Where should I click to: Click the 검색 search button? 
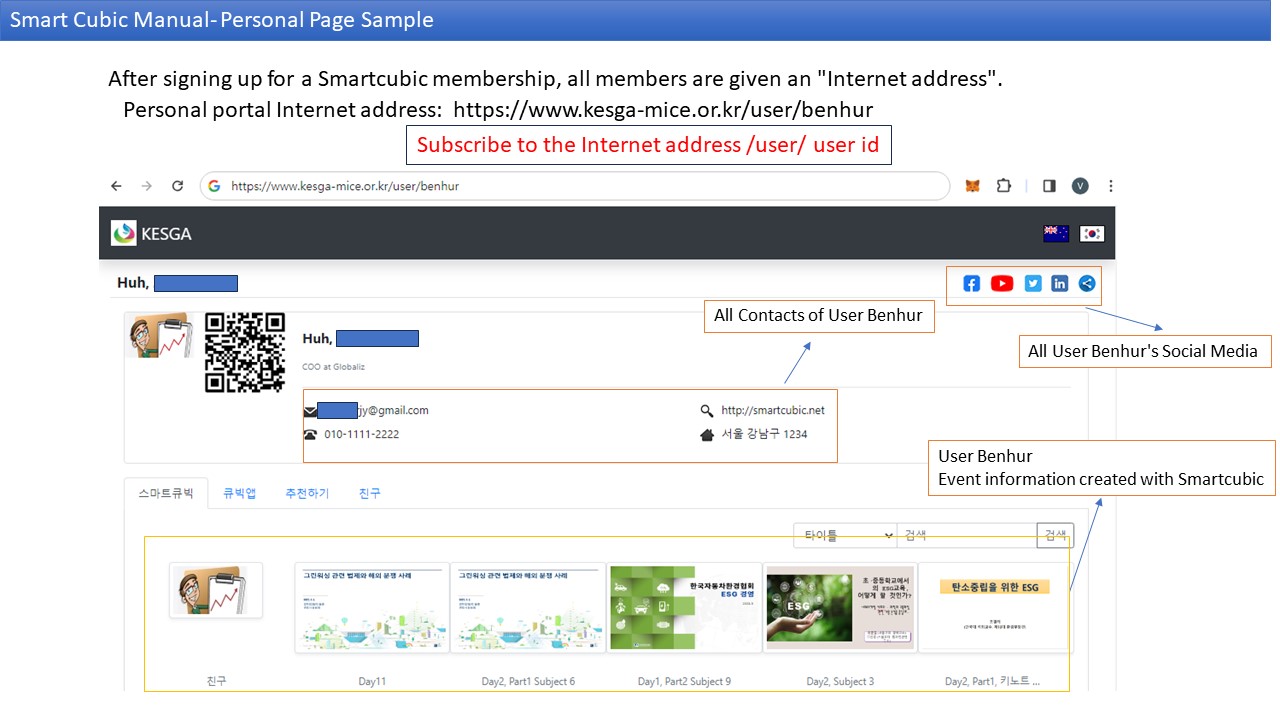pyautogui.click(x=1055, y=536)
